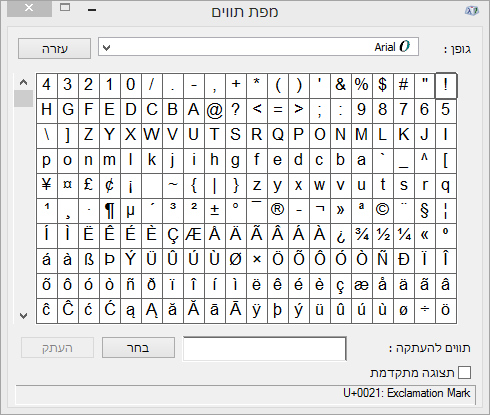The height and width of the screenshot is (415, 490).
Task: Select the multiplication × symbol
Action: pyautogui.click(x=257, y=261)
